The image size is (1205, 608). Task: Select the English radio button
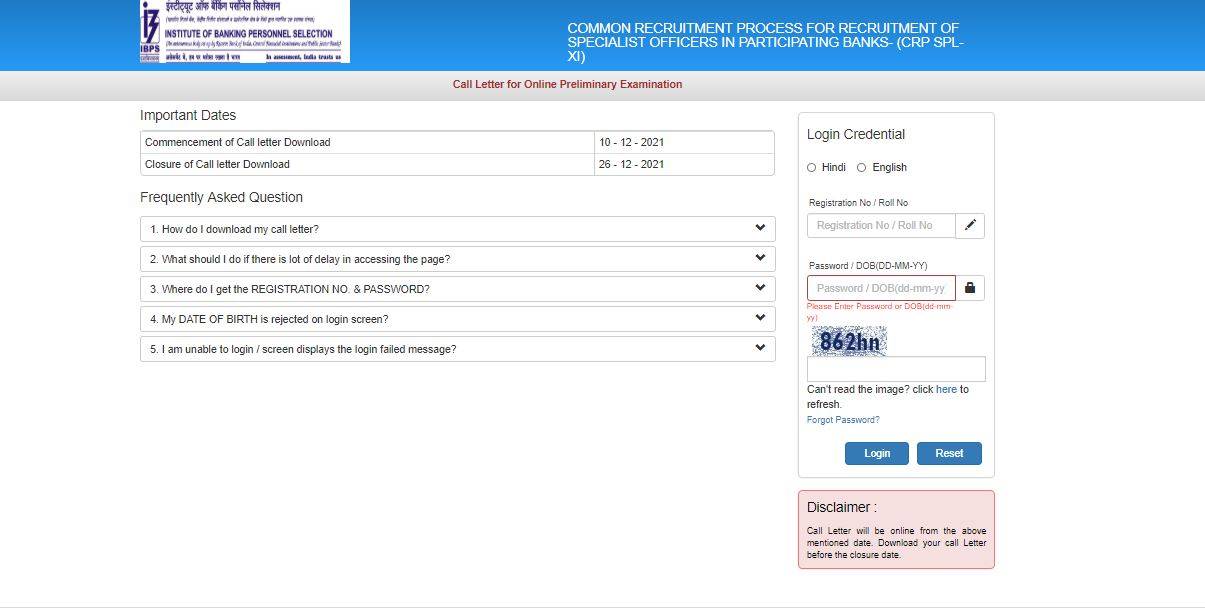pos(862,167)
